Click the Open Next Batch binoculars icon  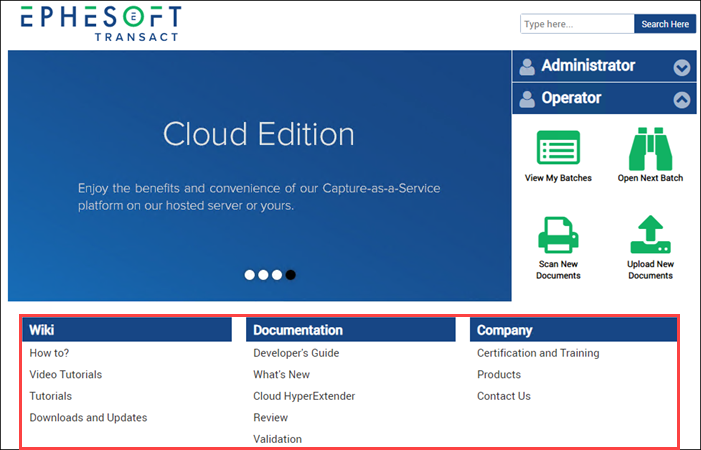pos(650,149)
